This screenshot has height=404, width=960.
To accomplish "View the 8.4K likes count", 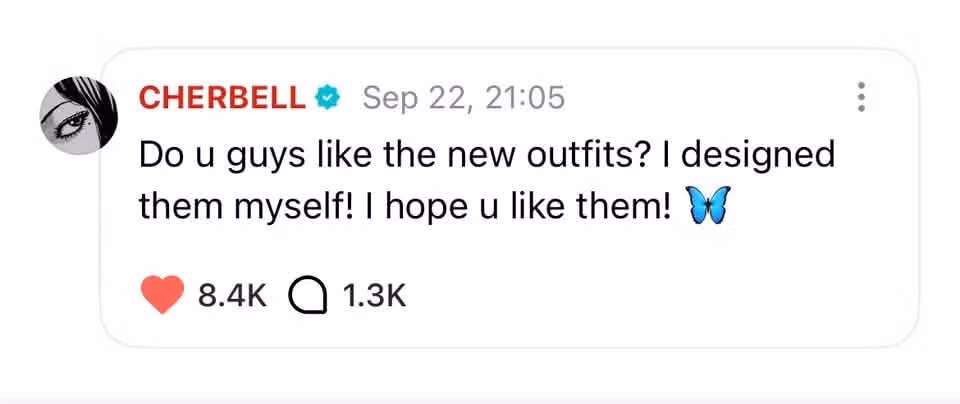I will 233,297.
